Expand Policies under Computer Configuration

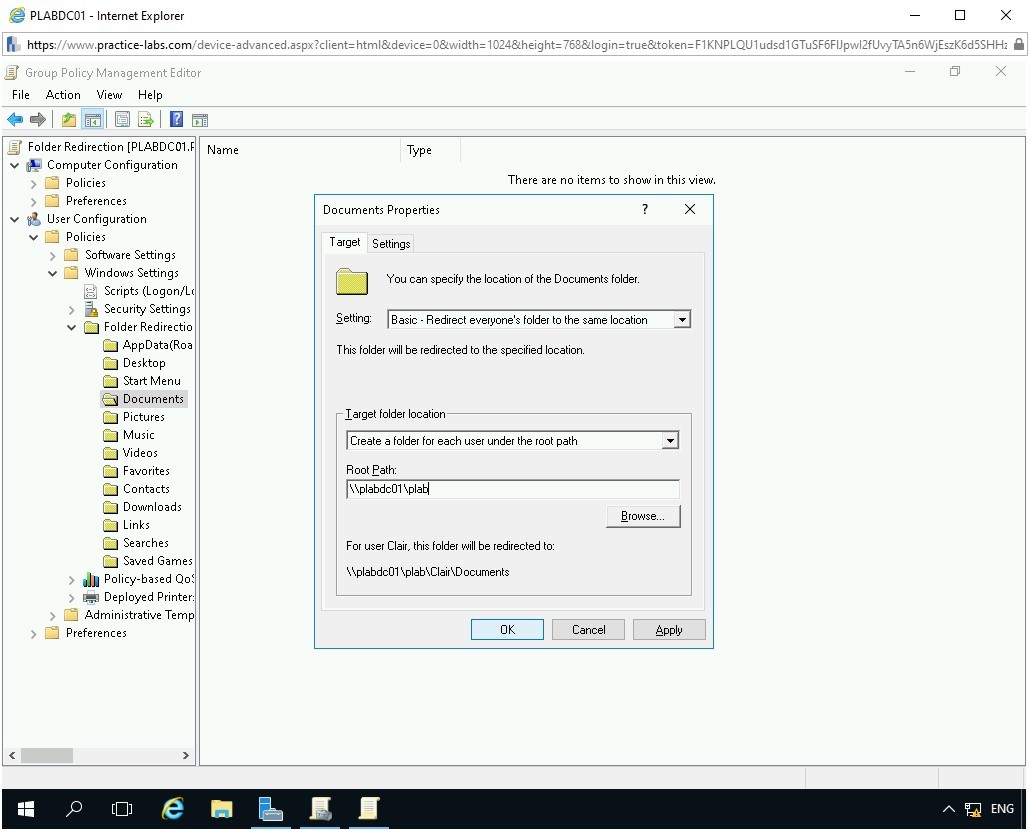tap(34, 183)
